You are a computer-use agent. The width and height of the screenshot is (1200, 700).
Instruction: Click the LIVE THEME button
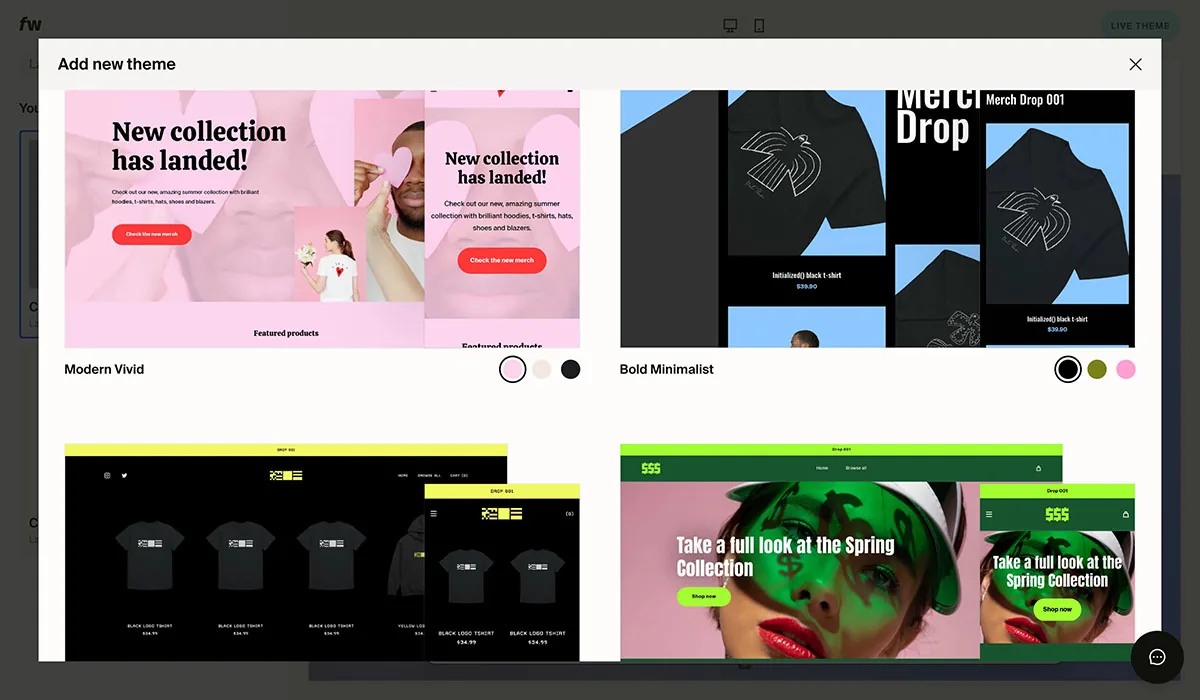(x=1140, y=24)
